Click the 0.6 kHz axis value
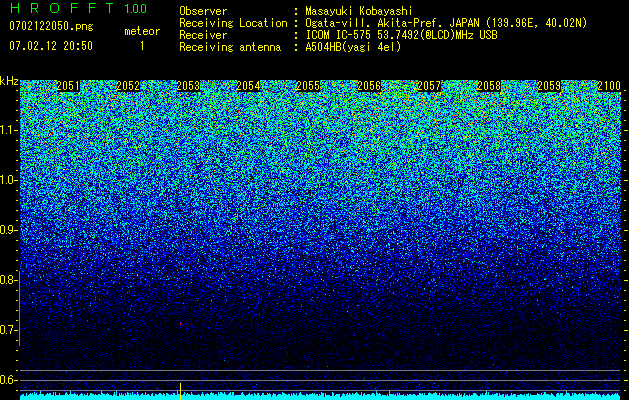Image resolution: width=629 pixels, height=400 pixels. click(8, 380)
